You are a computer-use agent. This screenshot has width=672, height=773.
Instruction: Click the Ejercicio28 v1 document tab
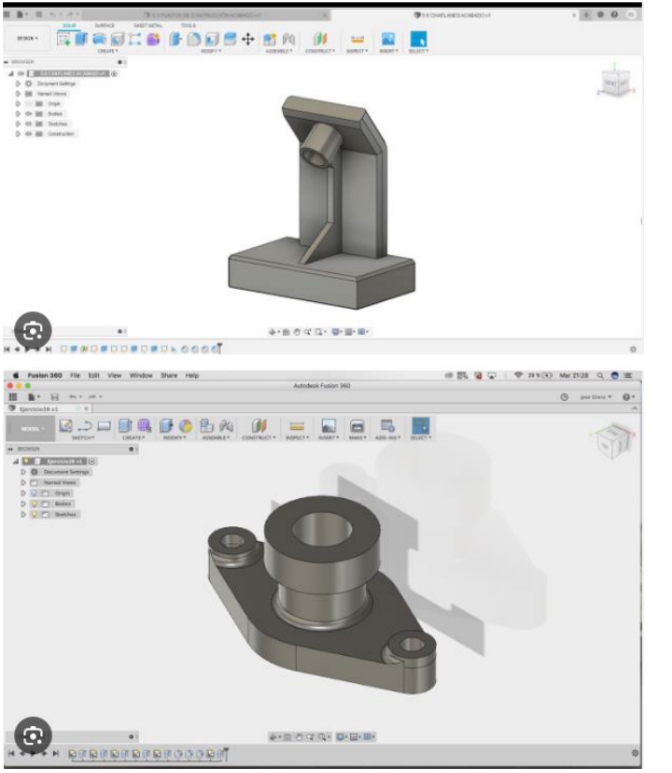point(47,408)
